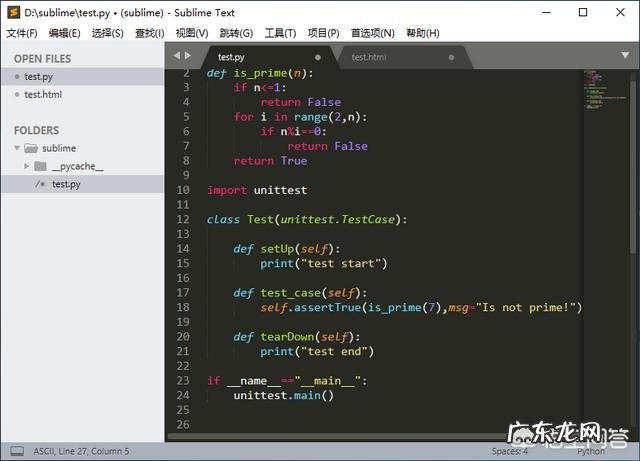Click the print("test end") line
This screenshot has width=640, height=461.
pyautogui.click(x=317, y=352)
